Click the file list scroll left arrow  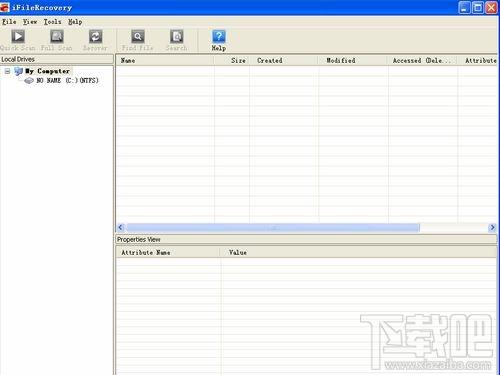(x=121, y=228)
